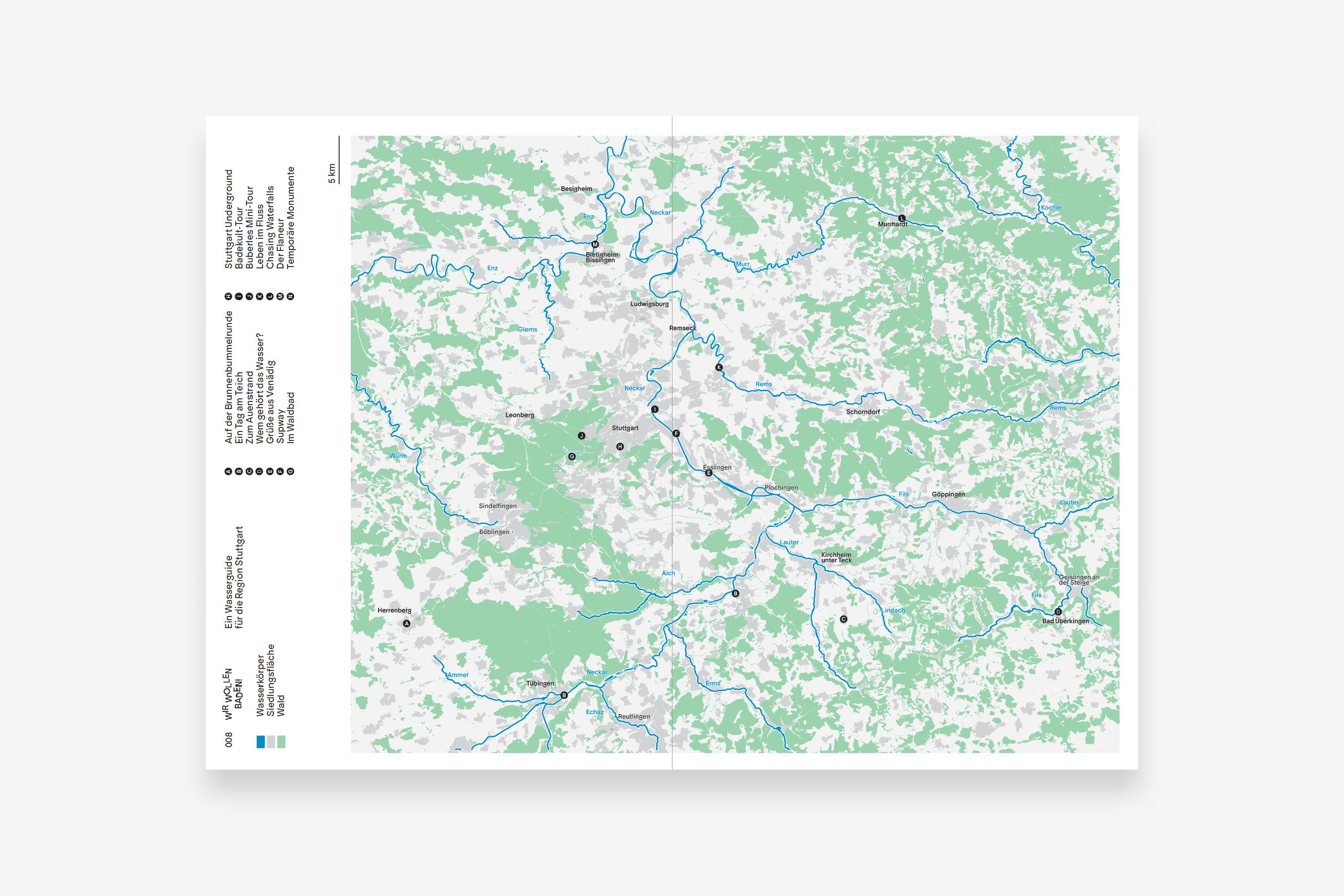Click the B marker below the Aich river

coord(736,594)
